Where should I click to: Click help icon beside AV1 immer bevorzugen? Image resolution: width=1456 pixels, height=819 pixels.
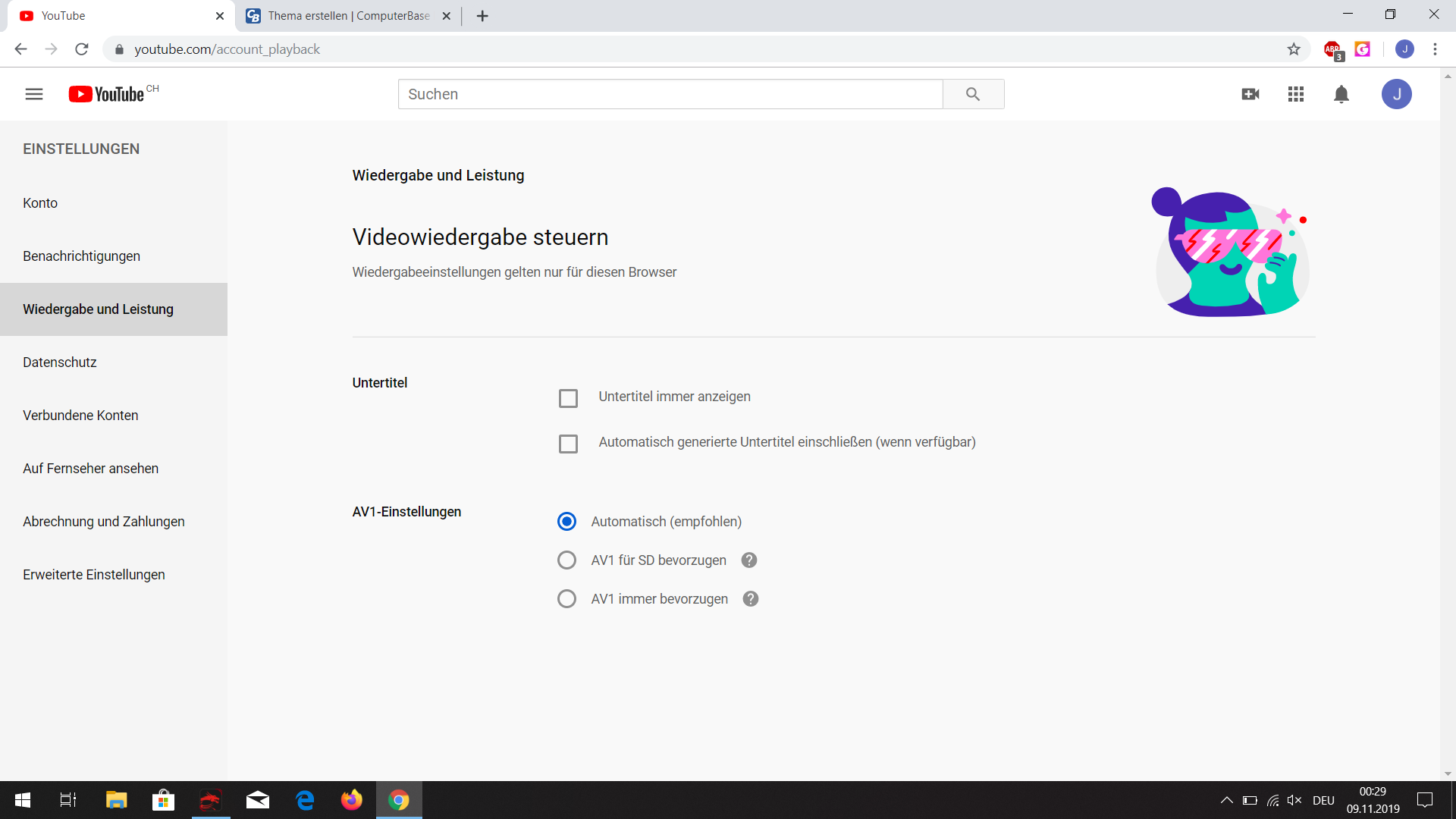(x=751, y=599)
